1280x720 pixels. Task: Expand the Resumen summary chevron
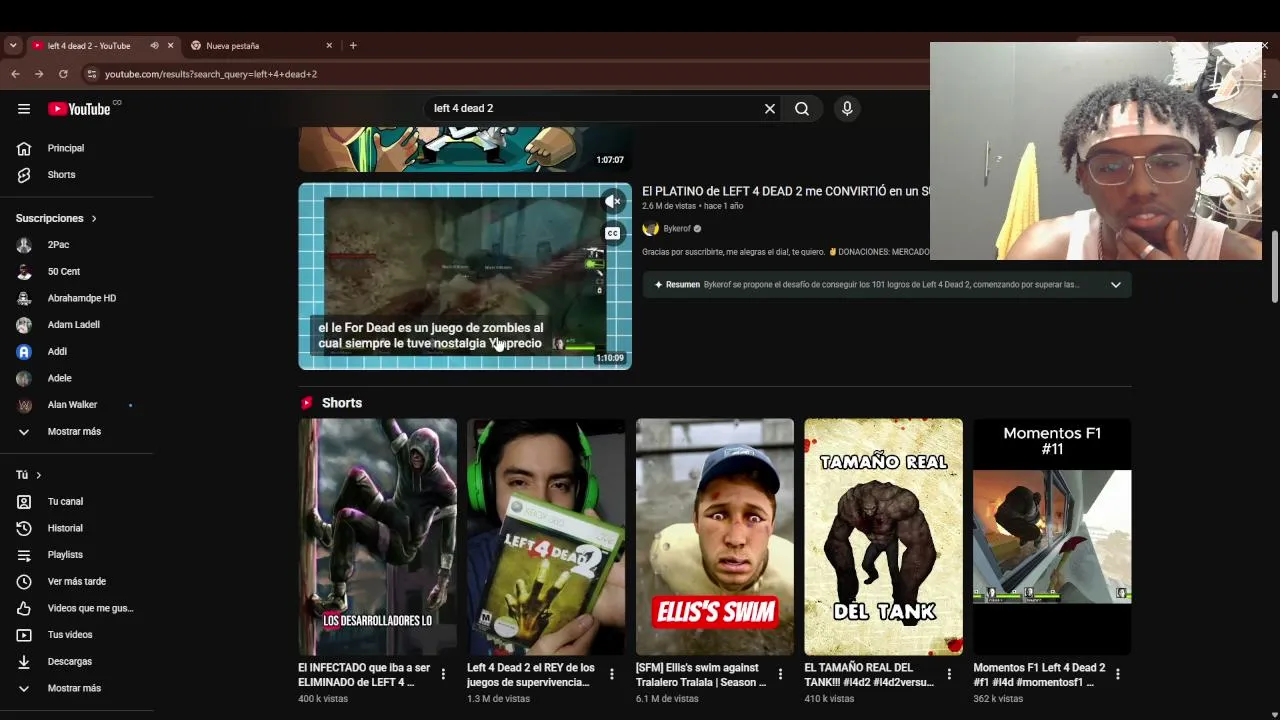click(x=1116, y=285)
